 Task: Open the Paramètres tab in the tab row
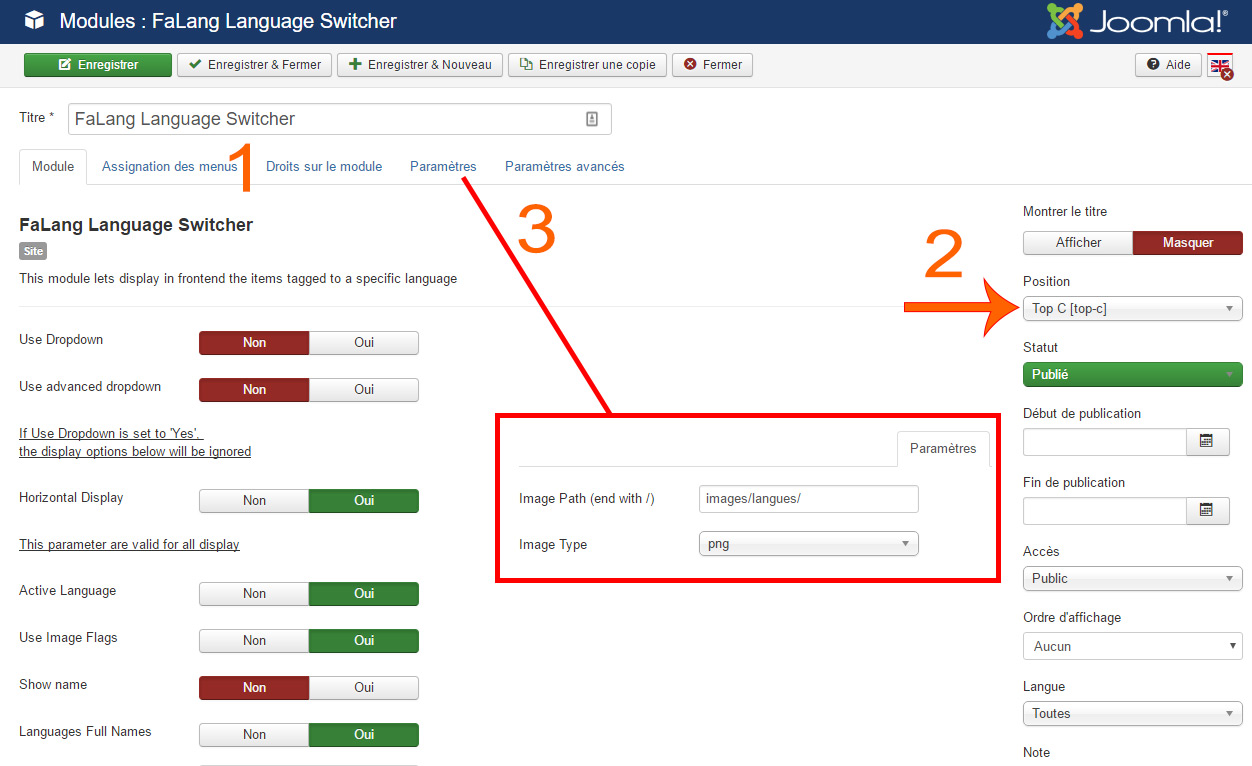click(x=443, y=167)
